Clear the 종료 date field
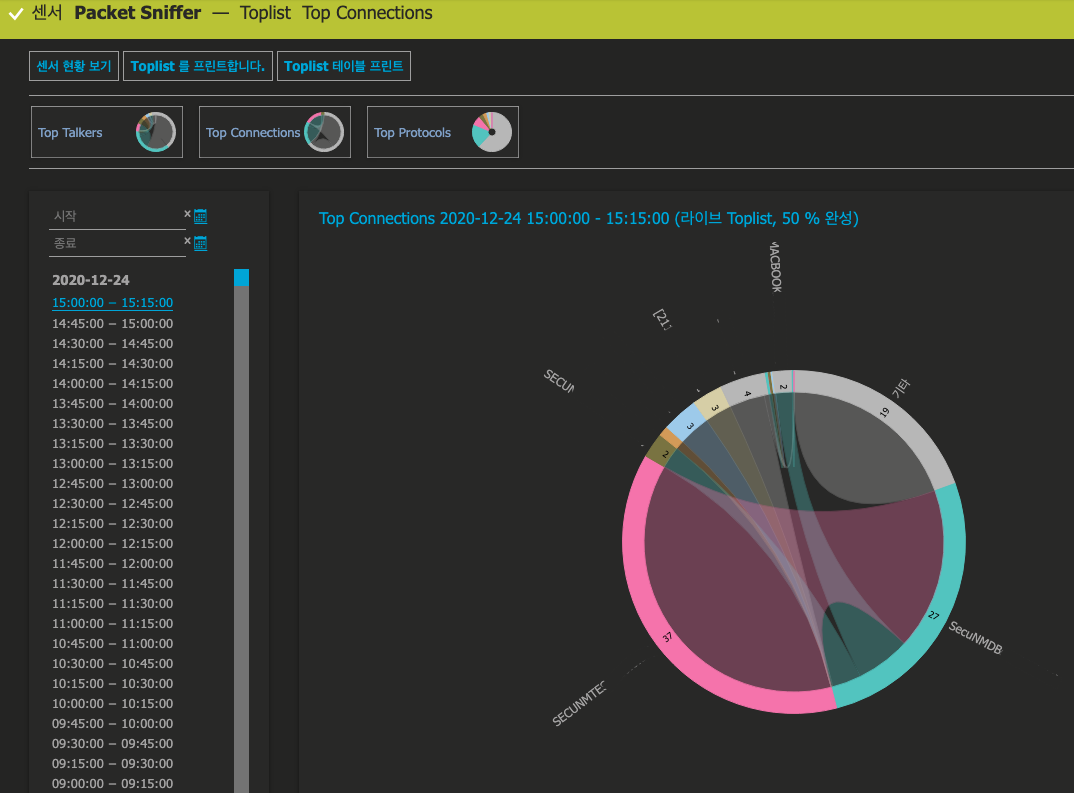The width and height of the screenshot is (1074, 793). [x=187, y=241]
